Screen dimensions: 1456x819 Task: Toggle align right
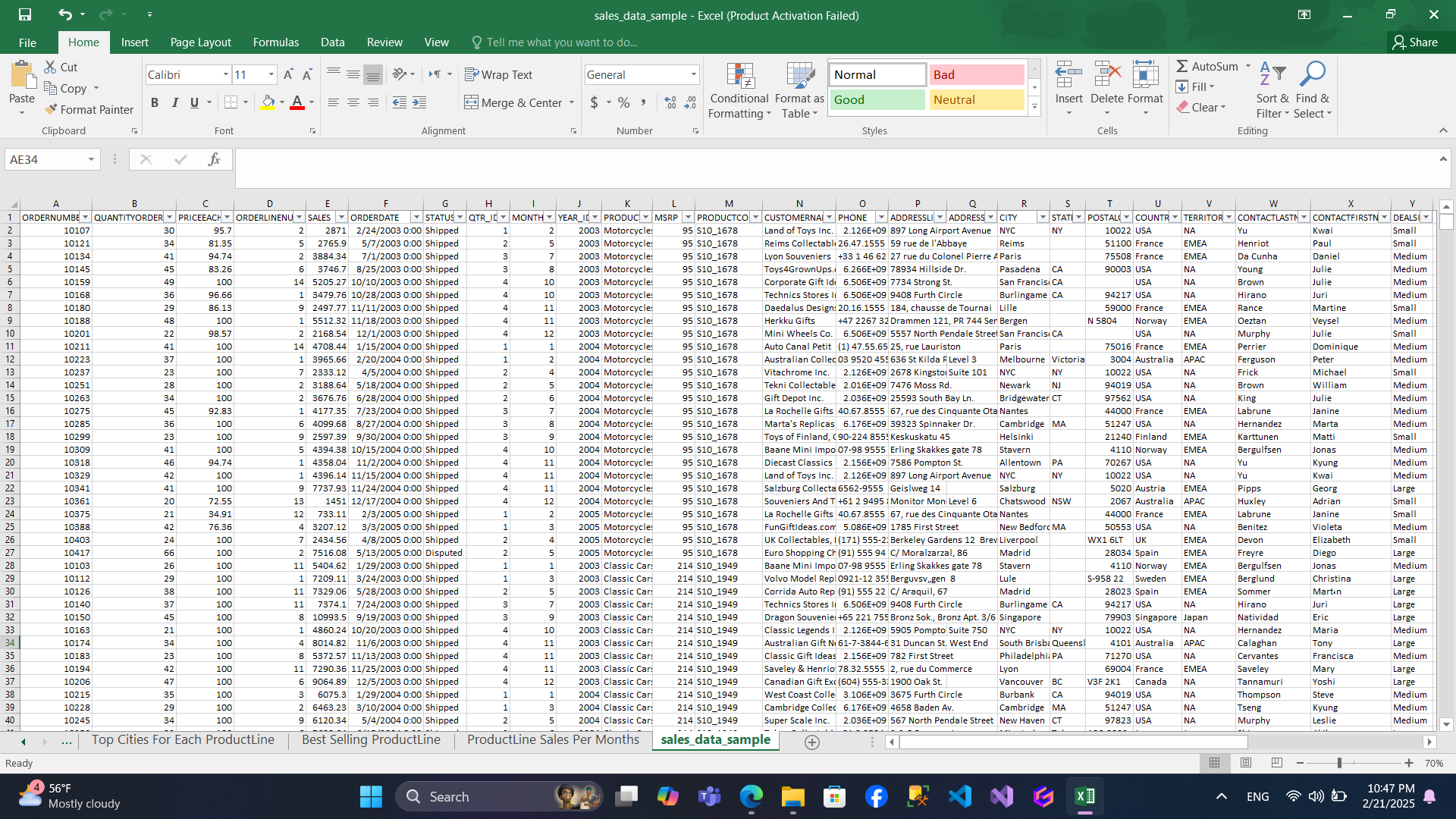(373, 102)
